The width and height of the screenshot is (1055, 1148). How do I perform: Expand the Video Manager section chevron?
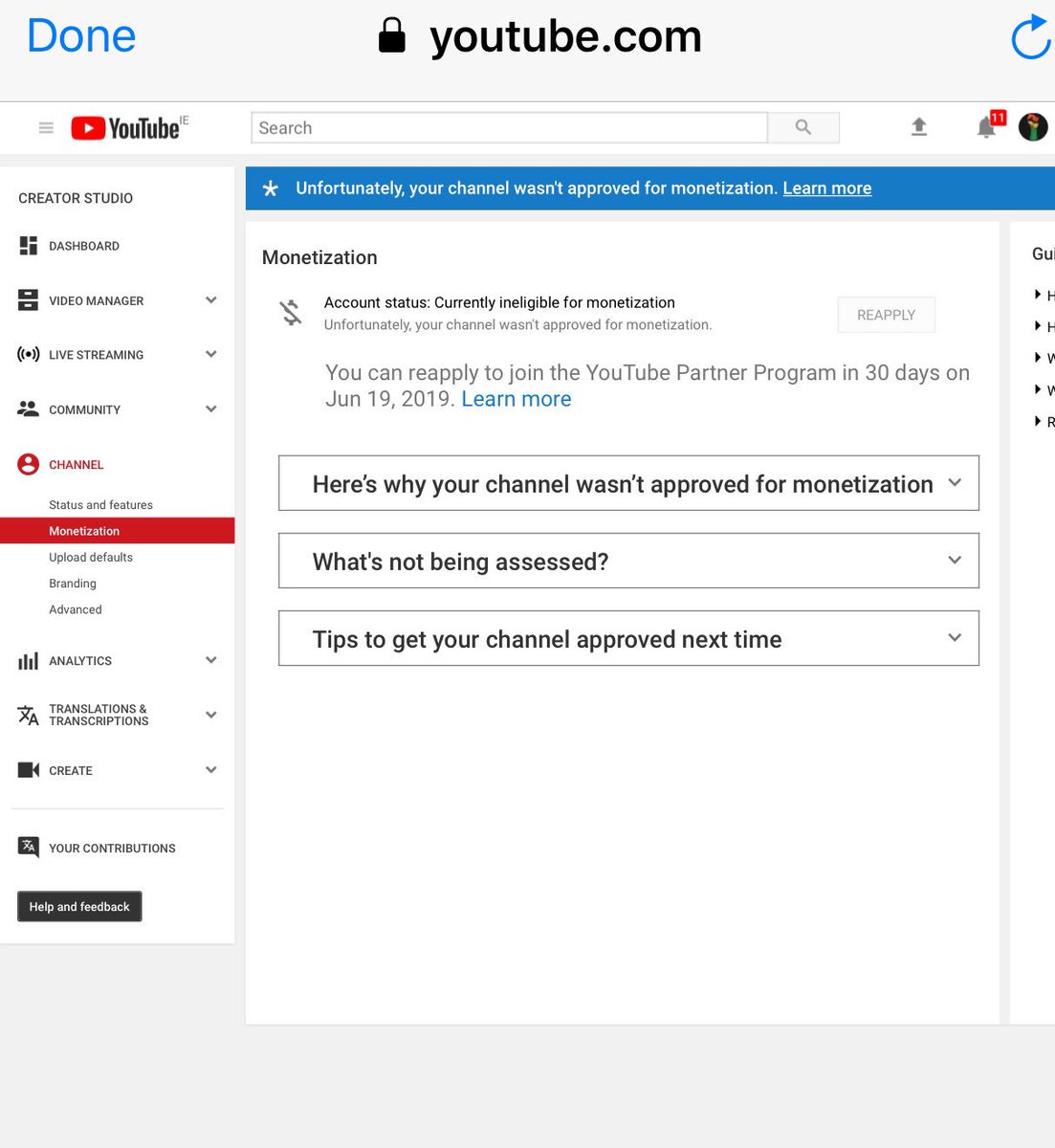coord(211,300)
